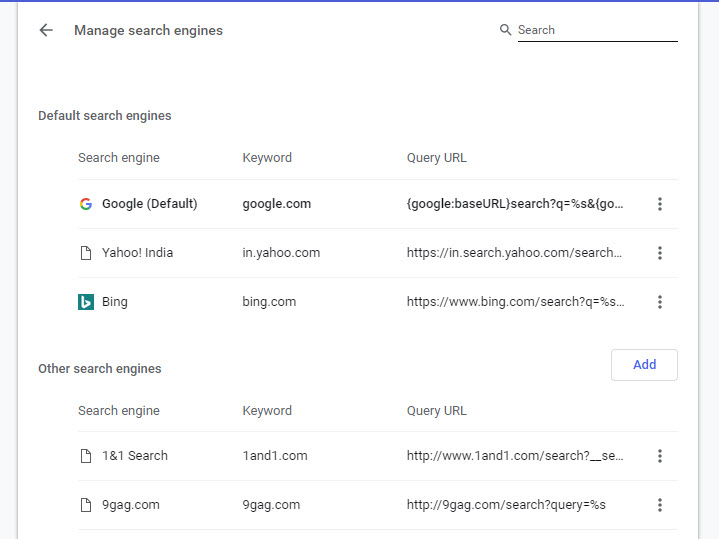This screenshot has width=719, height=539.
Task: Click the Manage search engines title
Action: [x=149, y=30]
